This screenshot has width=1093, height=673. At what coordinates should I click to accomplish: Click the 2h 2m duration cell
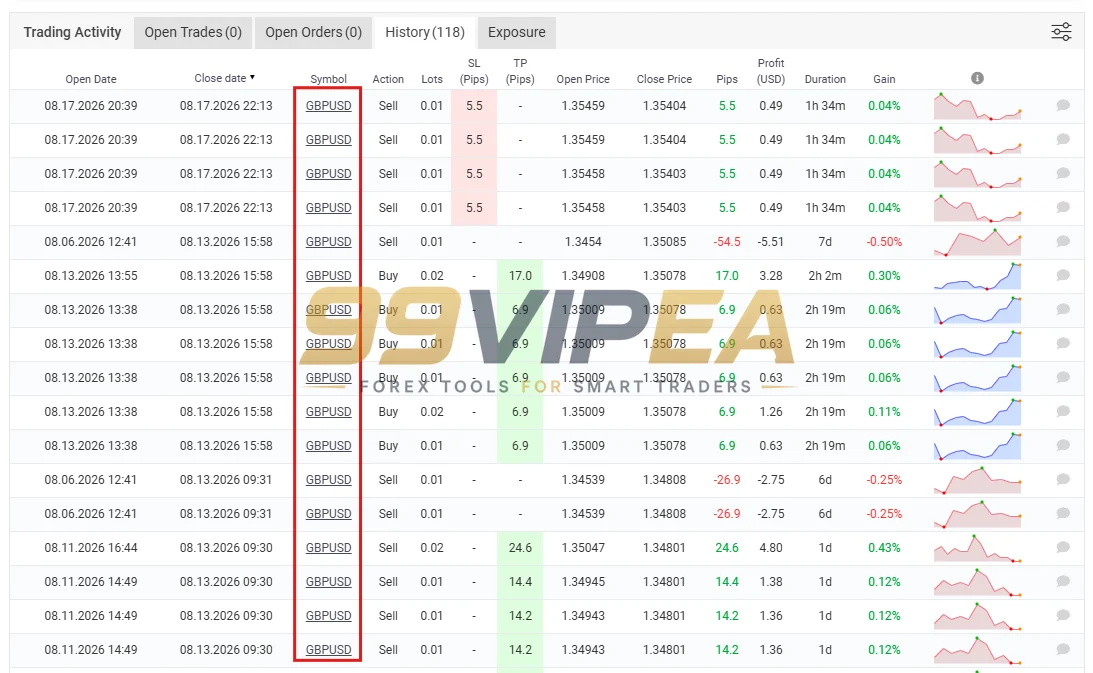825,275
